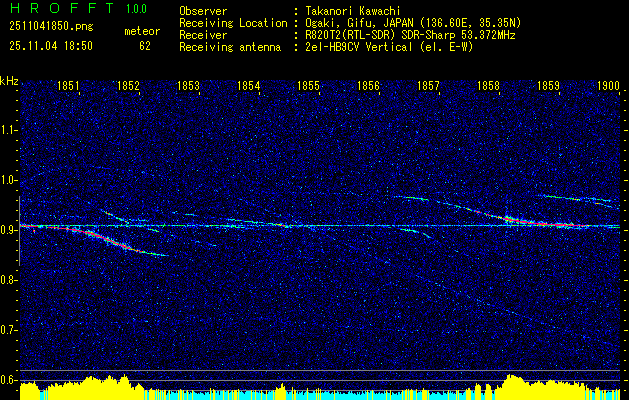This screenshot has height=400, width=629.
Task: Click the 1.1 kHz frequency label
Action: pyautogui.click(x=8, y=130)
